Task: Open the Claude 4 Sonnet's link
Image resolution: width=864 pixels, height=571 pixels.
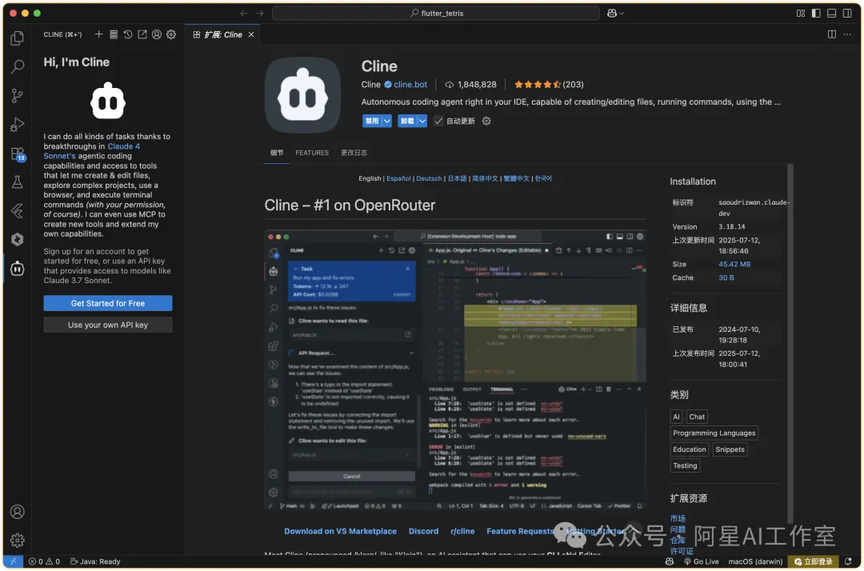Action: (x=91, y=151)
